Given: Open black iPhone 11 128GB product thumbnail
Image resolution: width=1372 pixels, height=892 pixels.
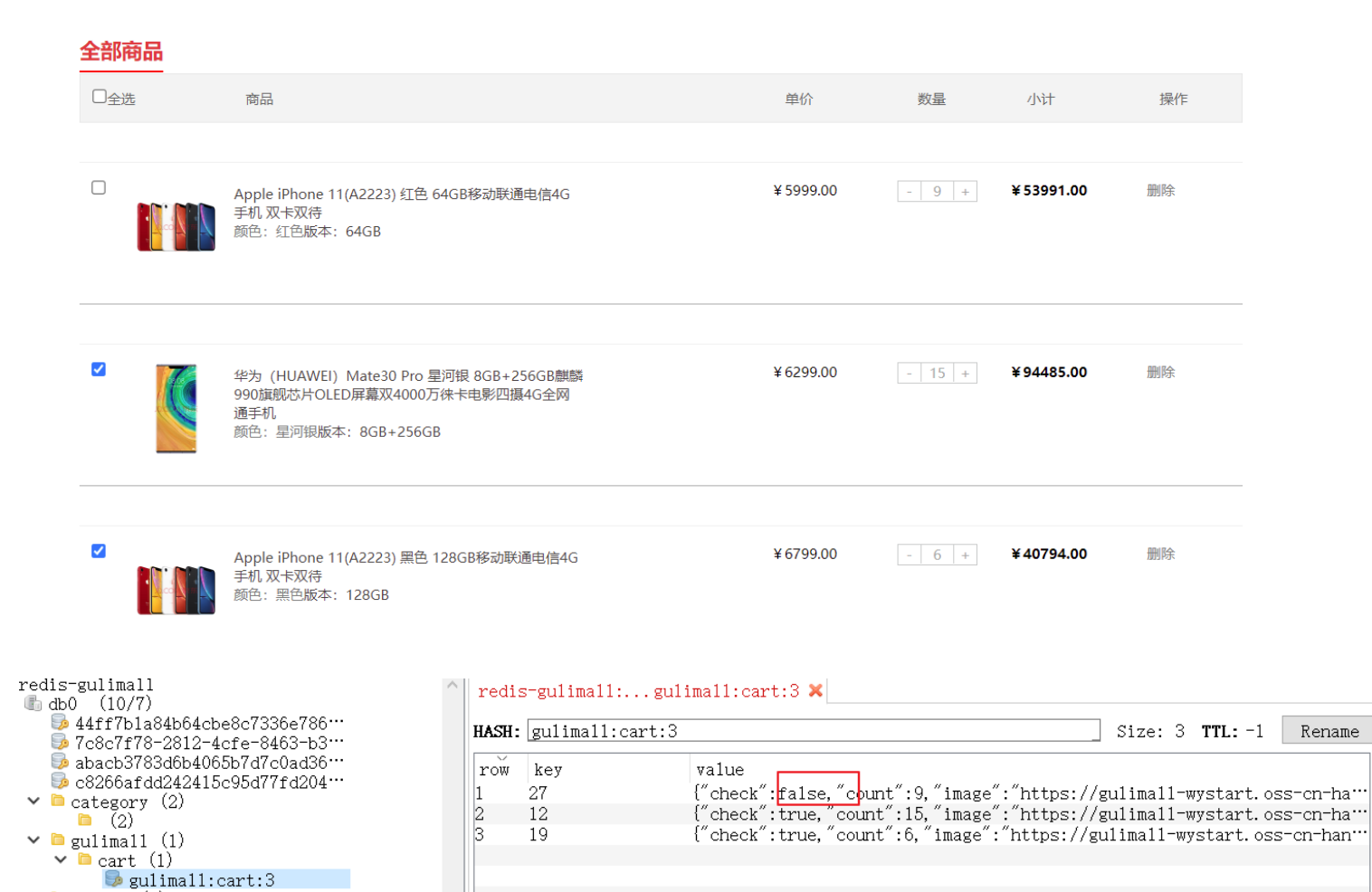Looking at the screenshot, I should coord(176,590).
